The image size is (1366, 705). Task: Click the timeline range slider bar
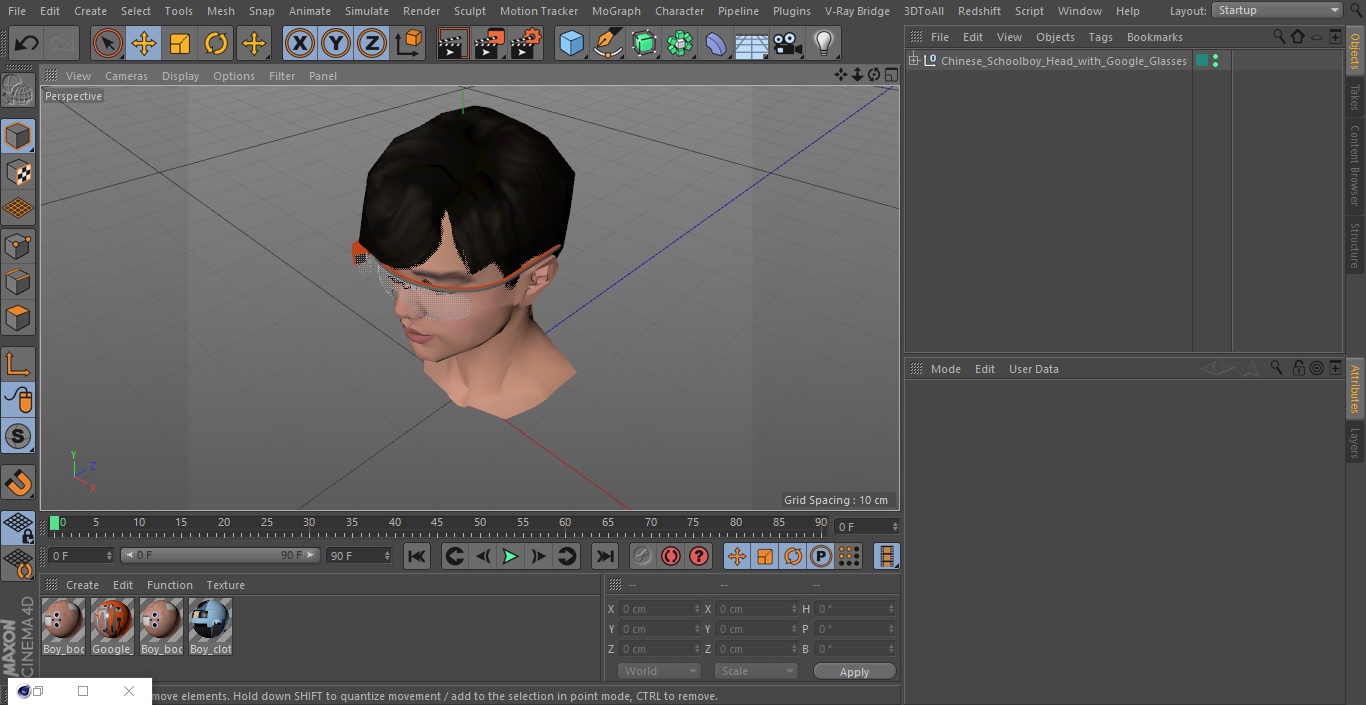tap(220, 555)
